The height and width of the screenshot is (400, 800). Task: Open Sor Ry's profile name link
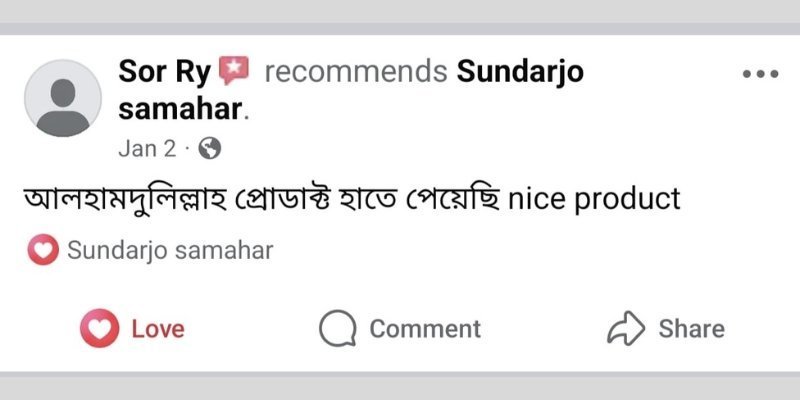164,72
